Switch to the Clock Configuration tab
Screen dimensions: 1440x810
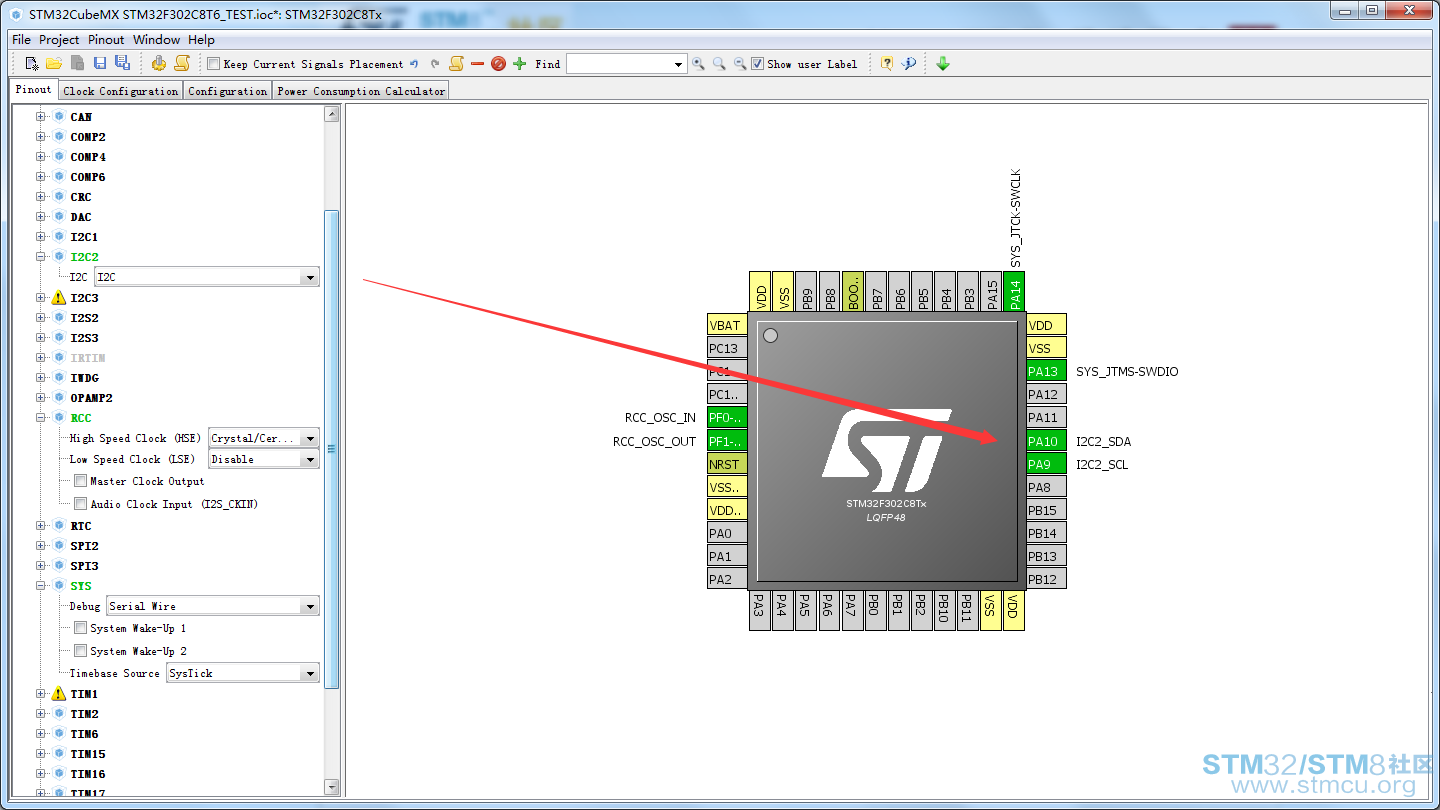coord(120,91)
